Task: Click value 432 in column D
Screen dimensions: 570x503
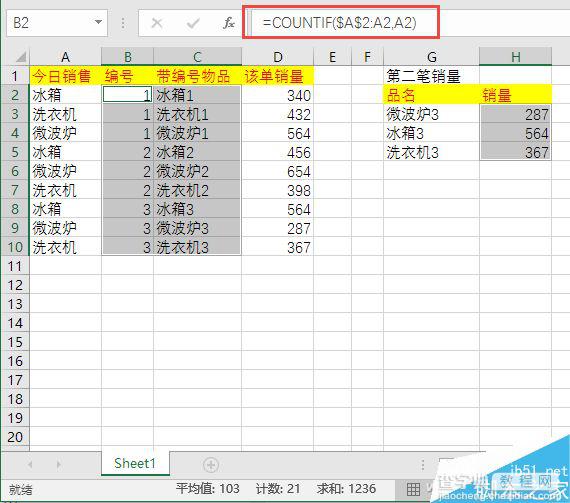Action: pos(278,114)
